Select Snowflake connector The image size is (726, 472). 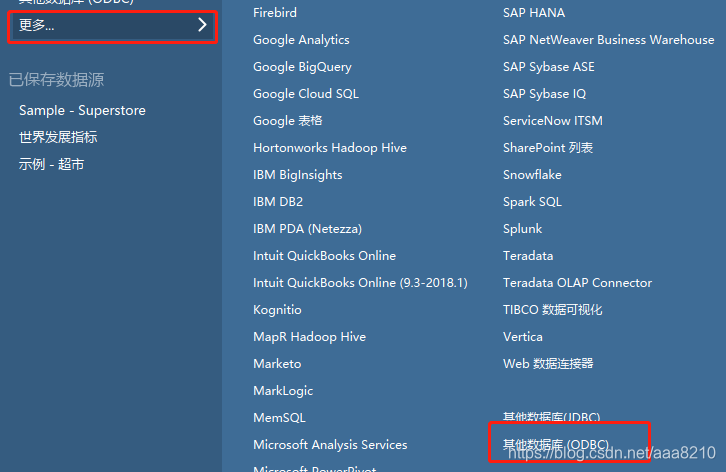(532, 175)
